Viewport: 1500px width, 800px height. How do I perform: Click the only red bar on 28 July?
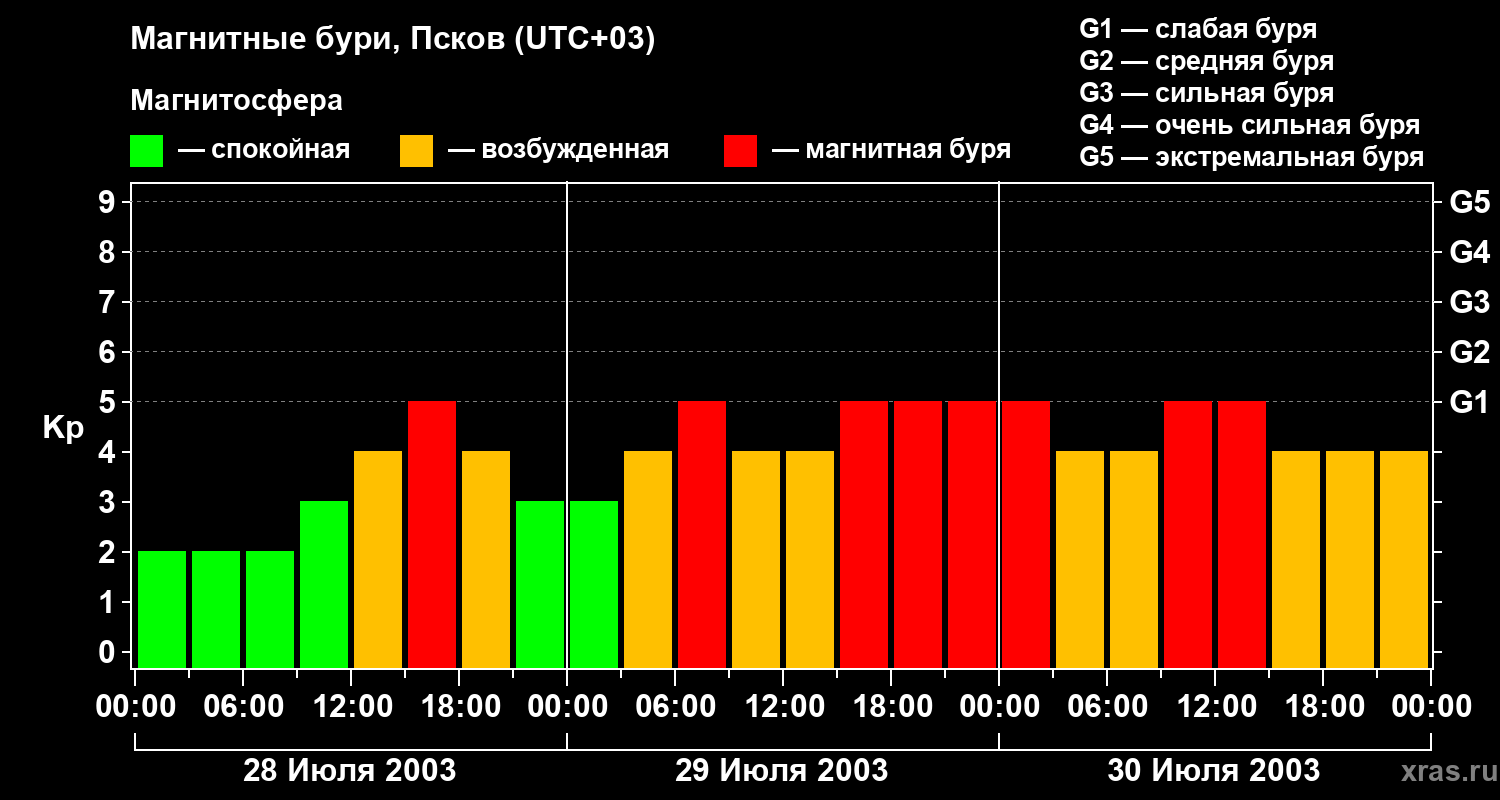point(432,534)
